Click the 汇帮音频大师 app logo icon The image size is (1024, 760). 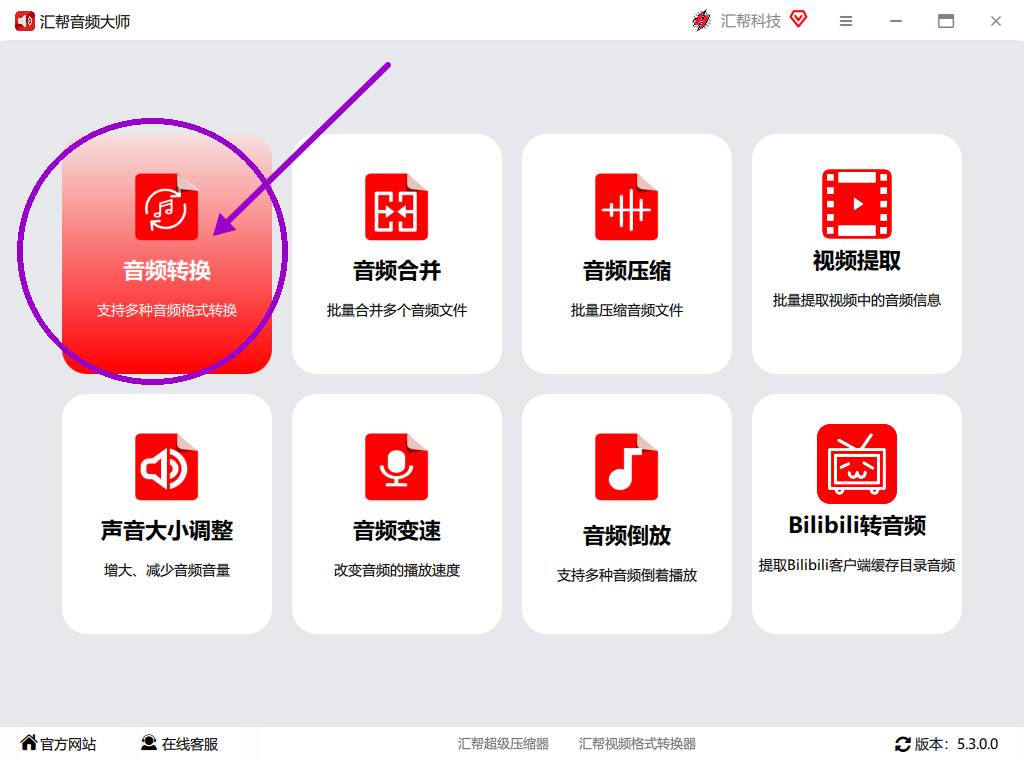[25, 22]
